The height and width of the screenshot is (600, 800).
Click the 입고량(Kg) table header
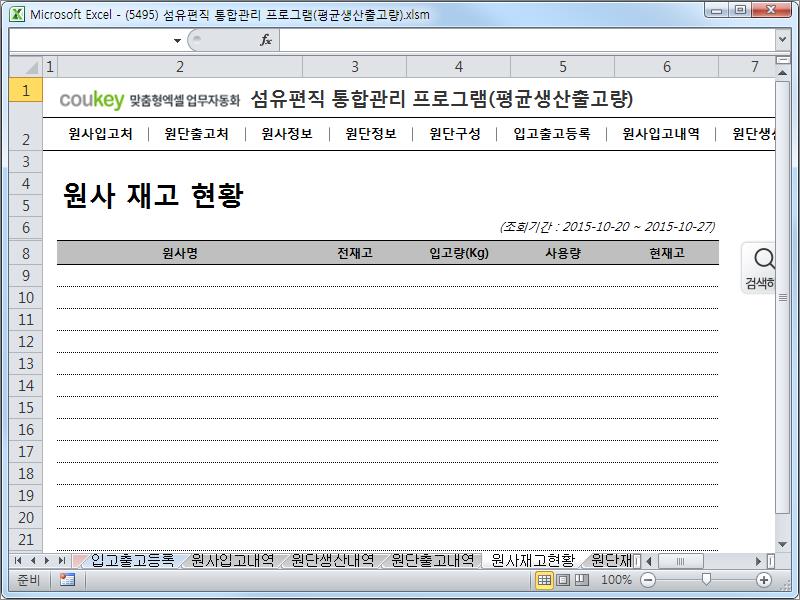pos(459,253)
